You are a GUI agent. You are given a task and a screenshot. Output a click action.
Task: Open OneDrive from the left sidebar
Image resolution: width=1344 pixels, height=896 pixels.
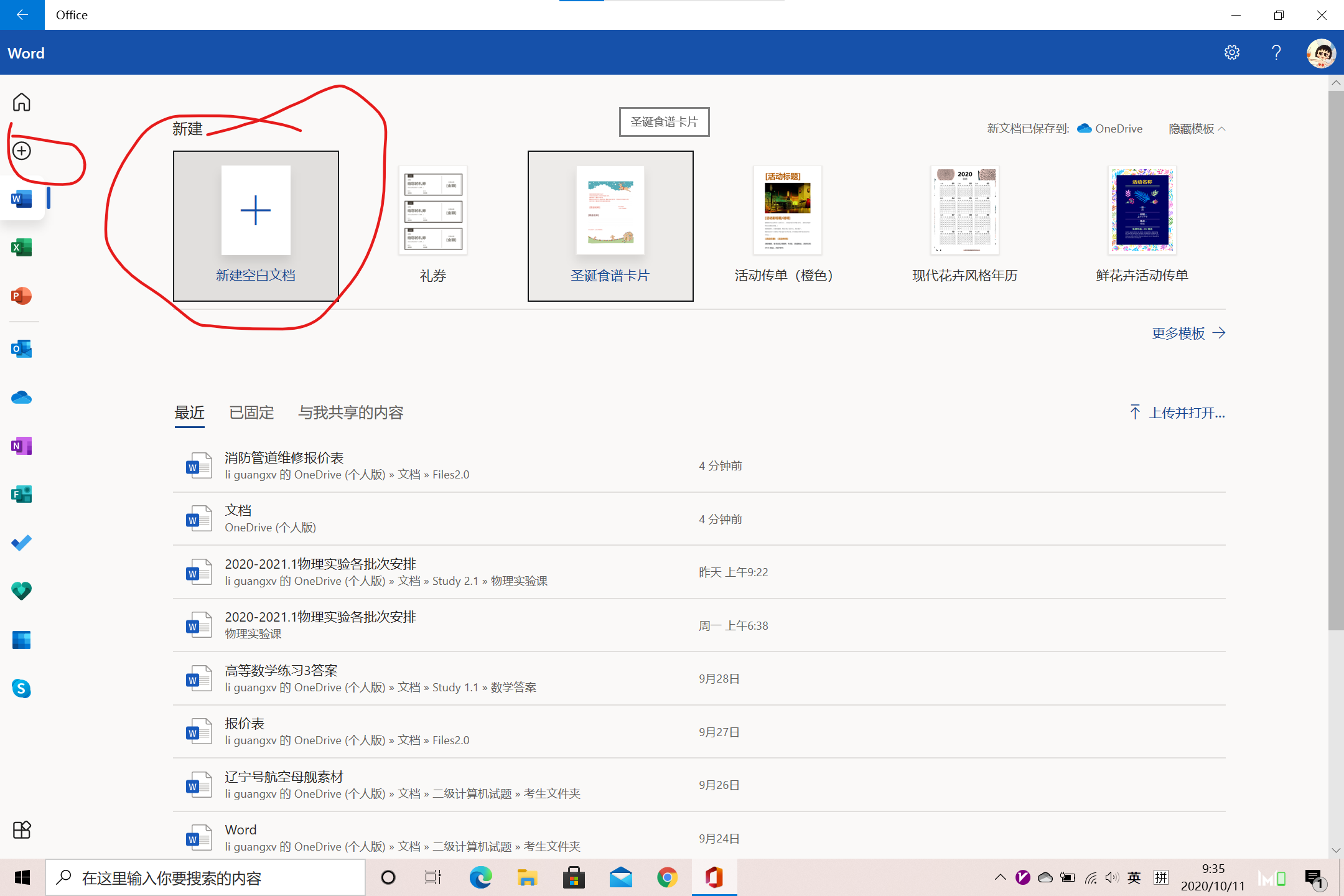tap(21, 397)
